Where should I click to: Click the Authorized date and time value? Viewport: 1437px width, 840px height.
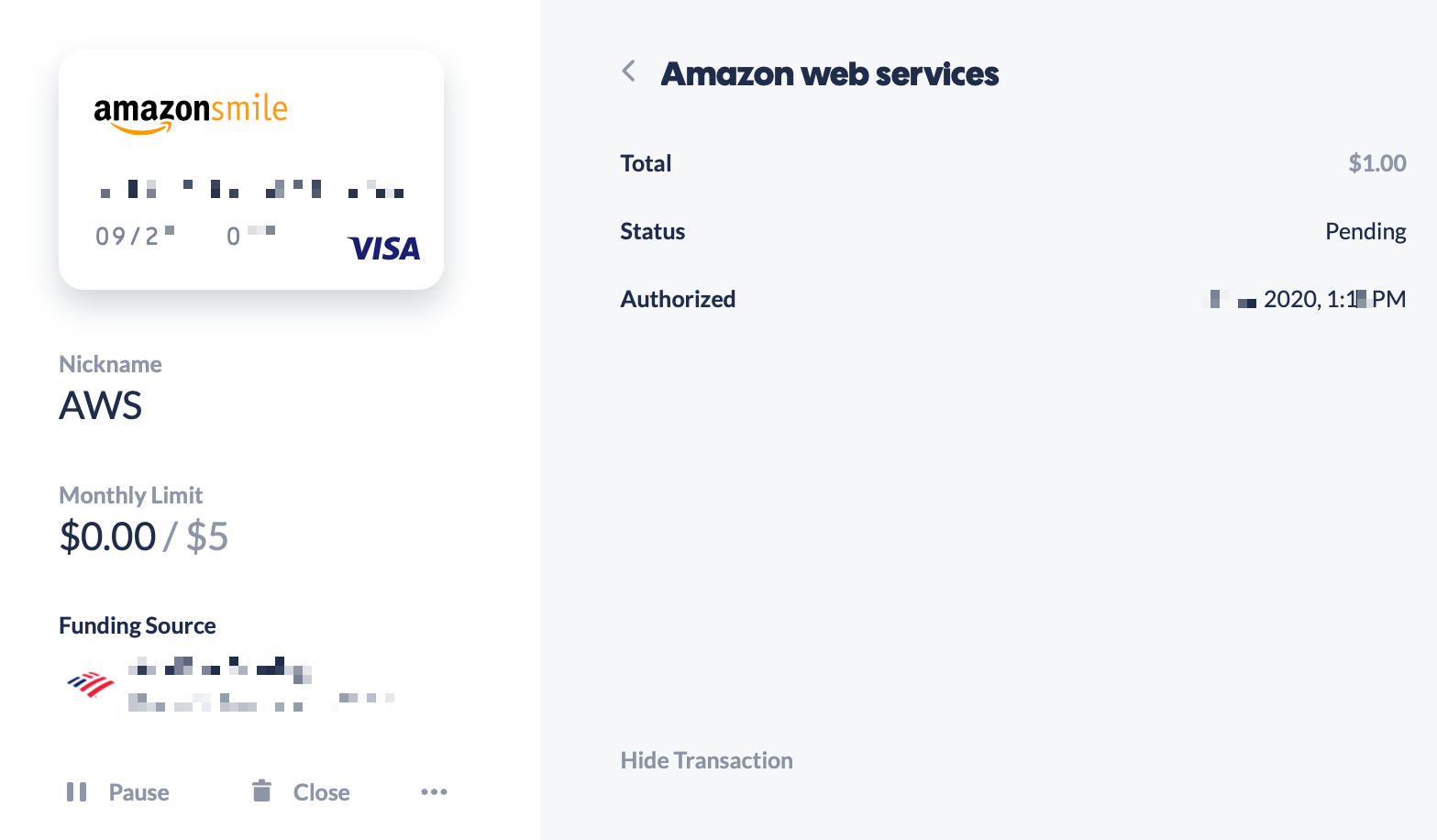pos(1306,299)
